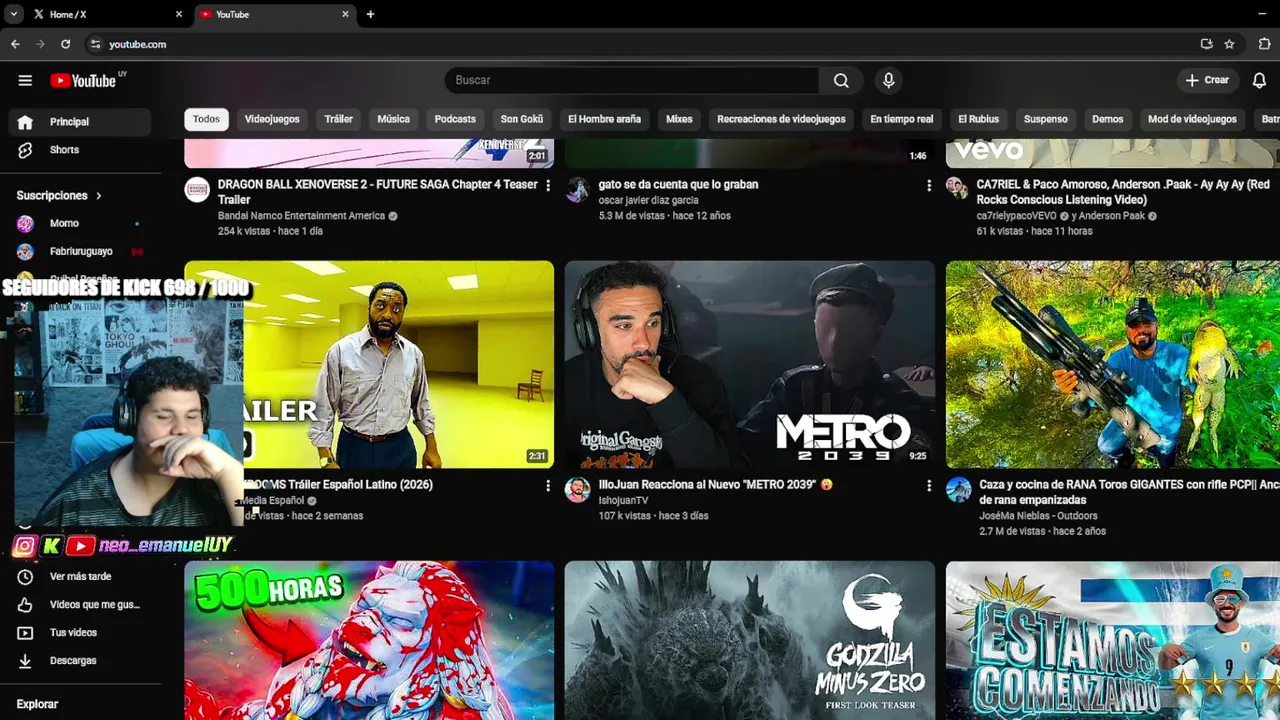Close the YouTube tab
The image size is (1280, 720).
346,14
